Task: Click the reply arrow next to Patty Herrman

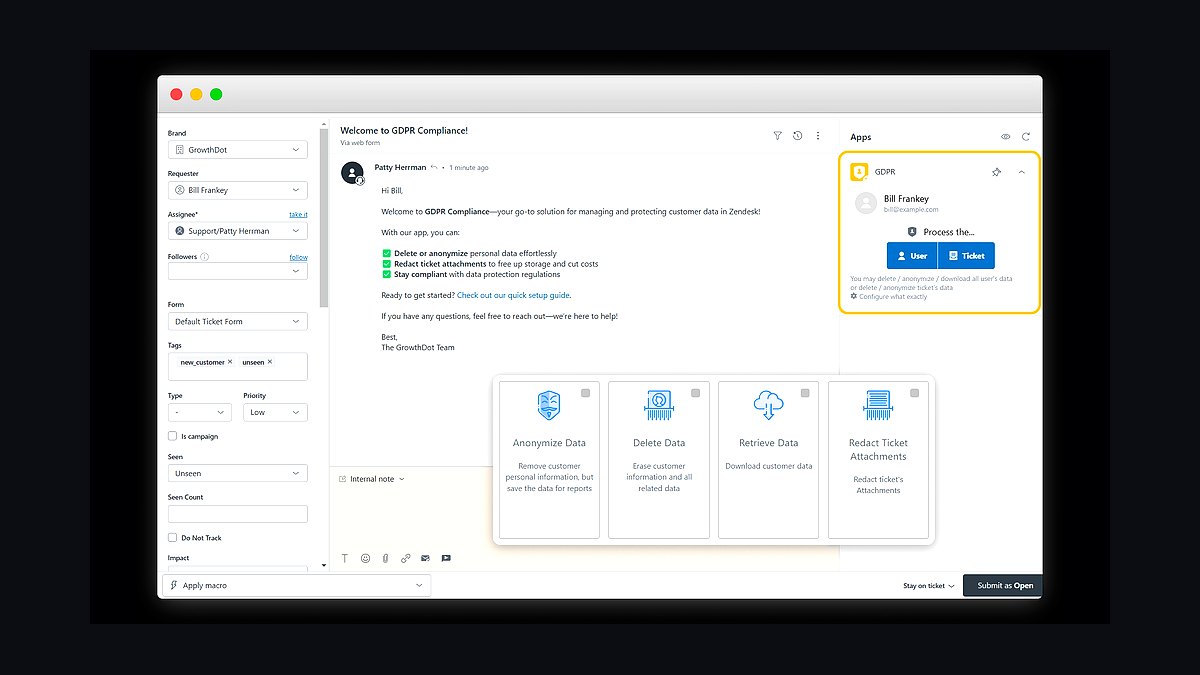Action: click(434, 167)
